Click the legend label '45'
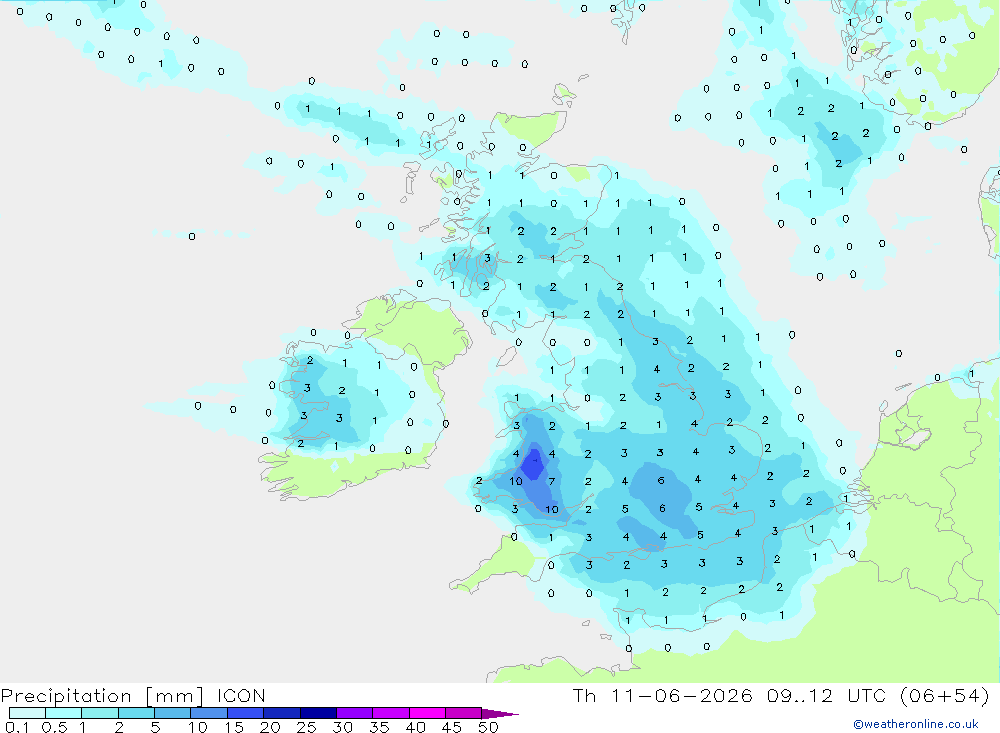Image resolution: width=1000 pixels, height=733 pixels. [x=452, y=727]
